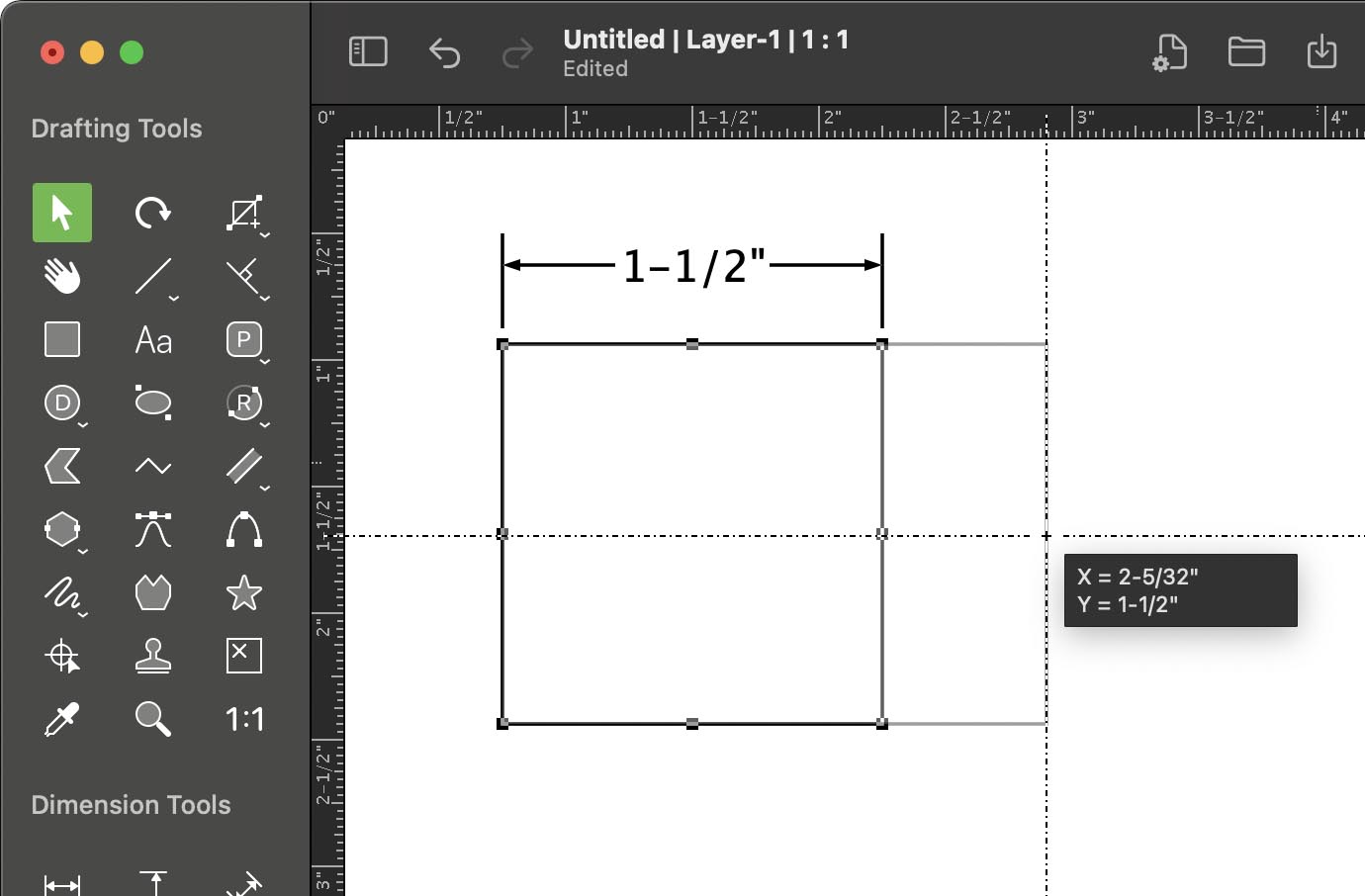Viewport: 1365px width, 896px height.
Task: Pick the line drawing tool
Action: 153,276
